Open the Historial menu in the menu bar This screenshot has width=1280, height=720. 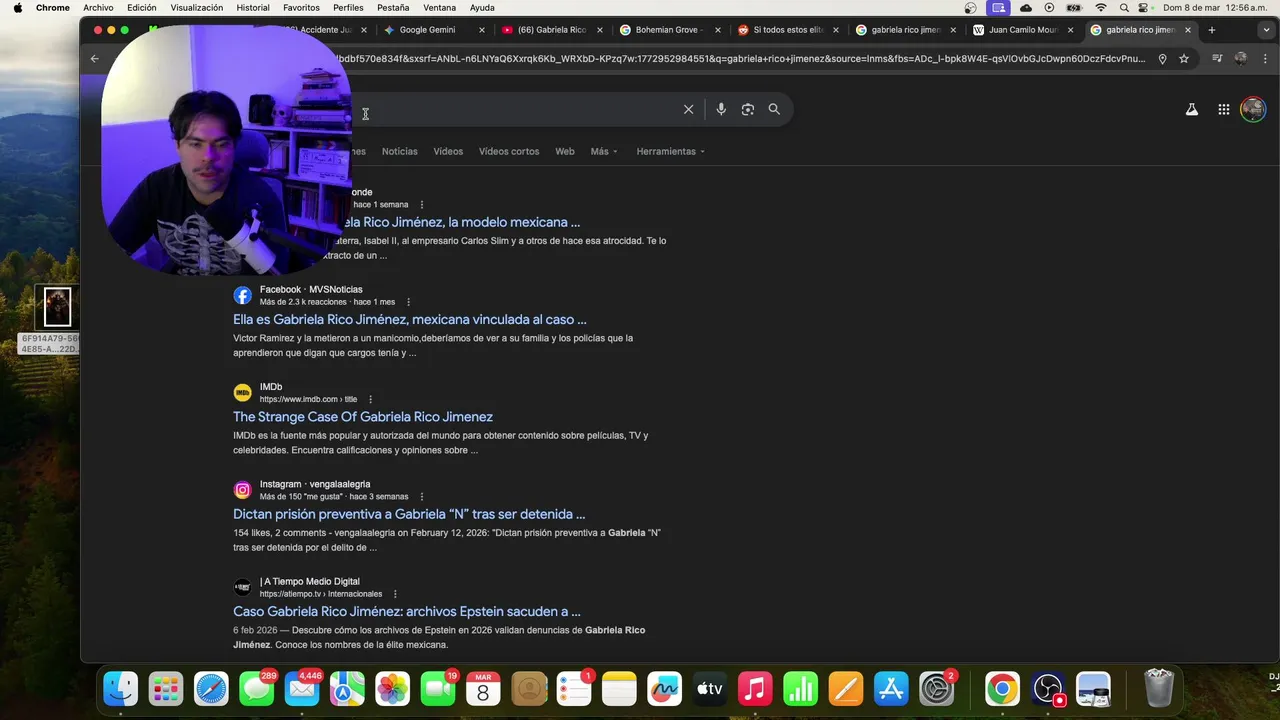[x=253, y=7]
